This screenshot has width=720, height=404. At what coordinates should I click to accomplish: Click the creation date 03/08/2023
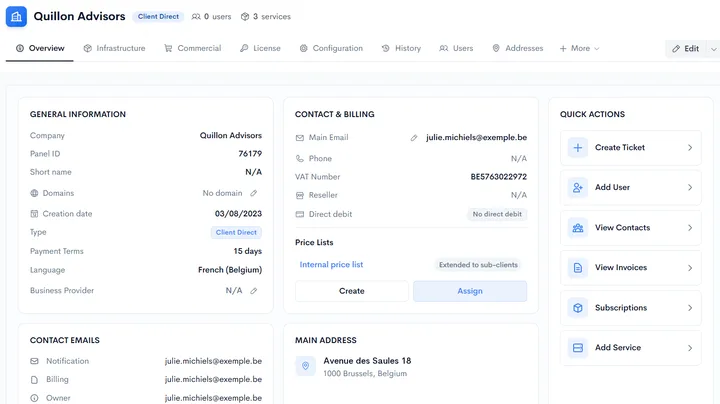(x=238, y=214)
